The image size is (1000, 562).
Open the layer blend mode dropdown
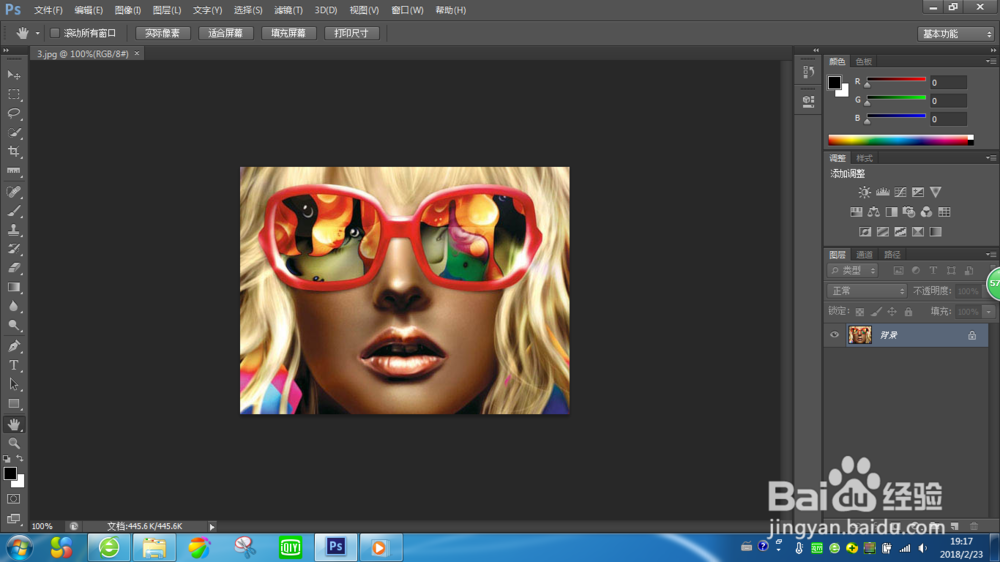(x=866, y=291)
